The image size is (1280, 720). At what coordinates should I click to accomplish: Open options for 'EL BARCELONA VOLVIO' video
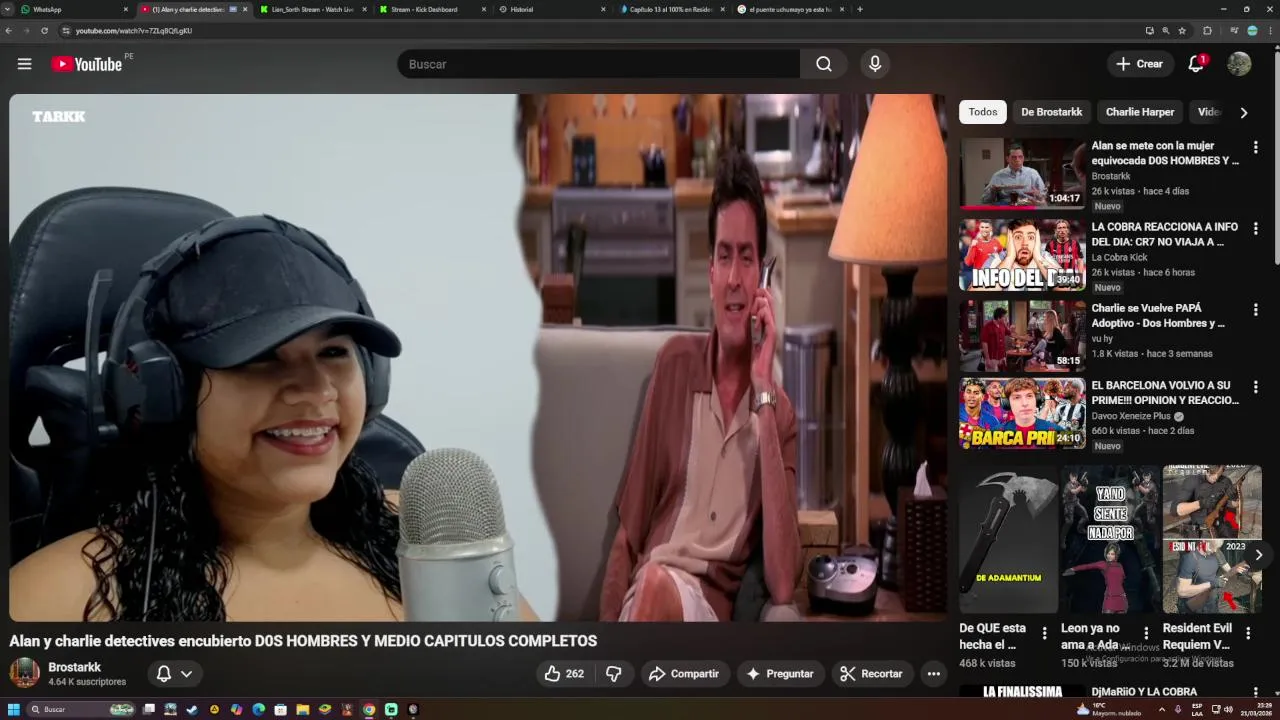(x=1255, y=387)
